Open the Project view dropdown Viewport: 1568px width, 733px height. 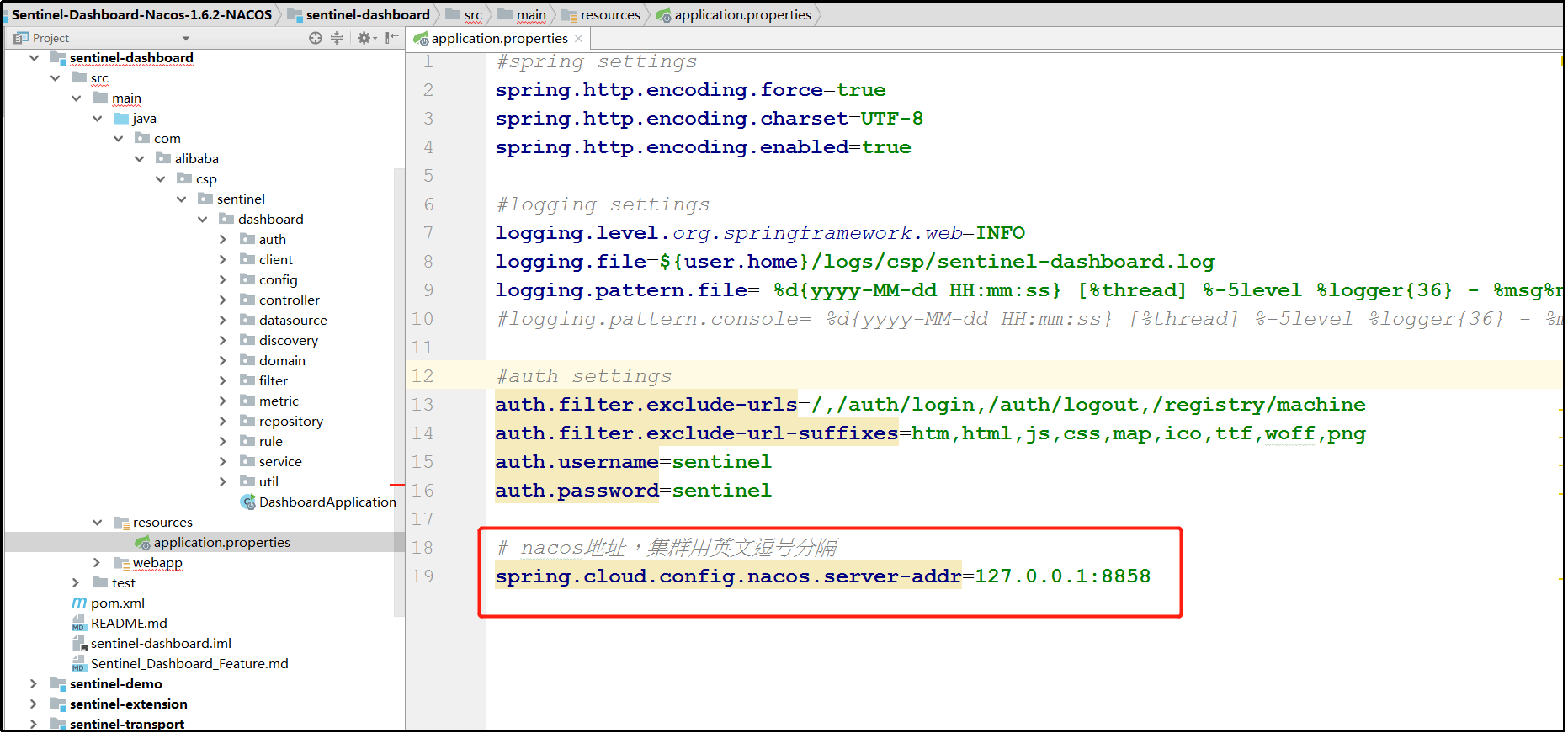click(186, 39)
